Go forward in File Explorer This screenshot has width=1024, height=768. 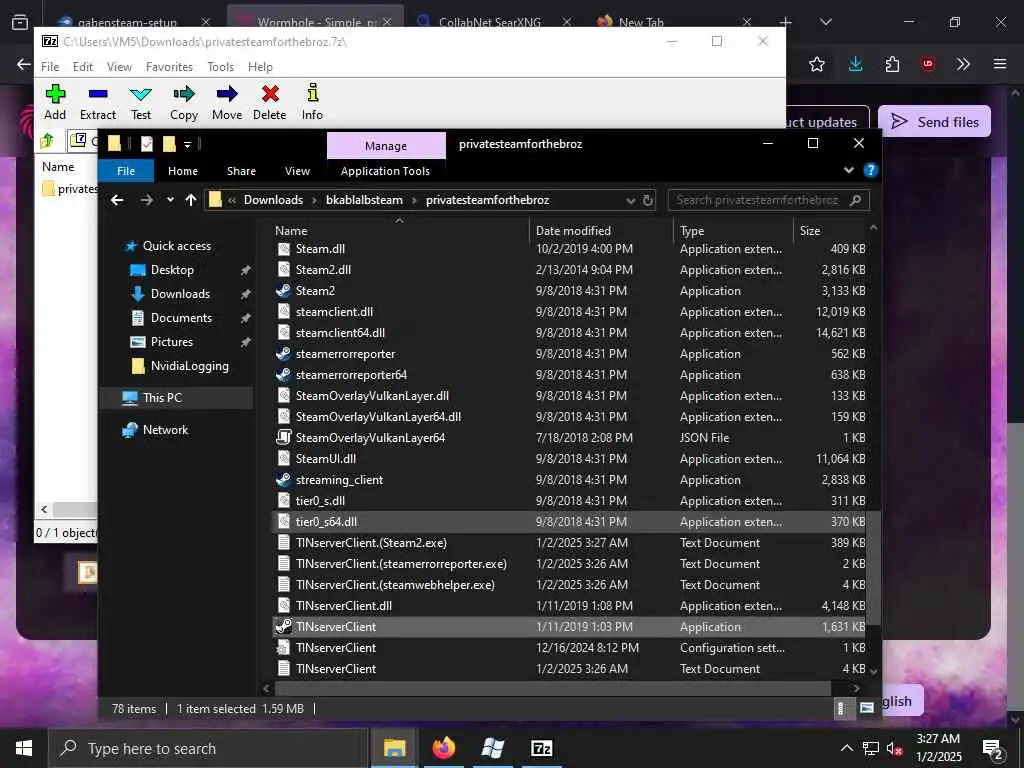pyautogui.click(x=146, y=200)
